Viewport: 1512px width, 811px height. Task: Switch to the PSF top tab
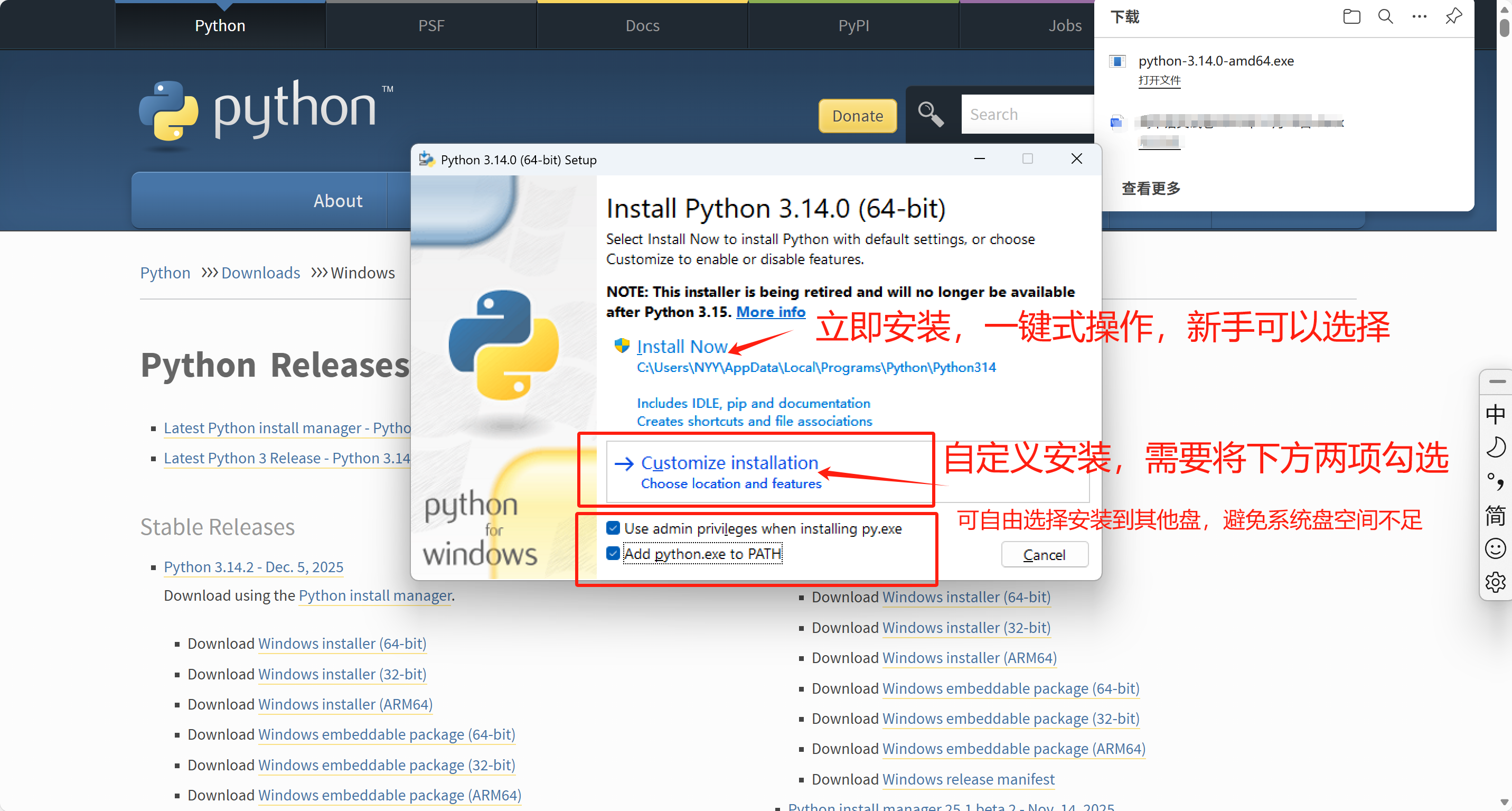[431, 25]
